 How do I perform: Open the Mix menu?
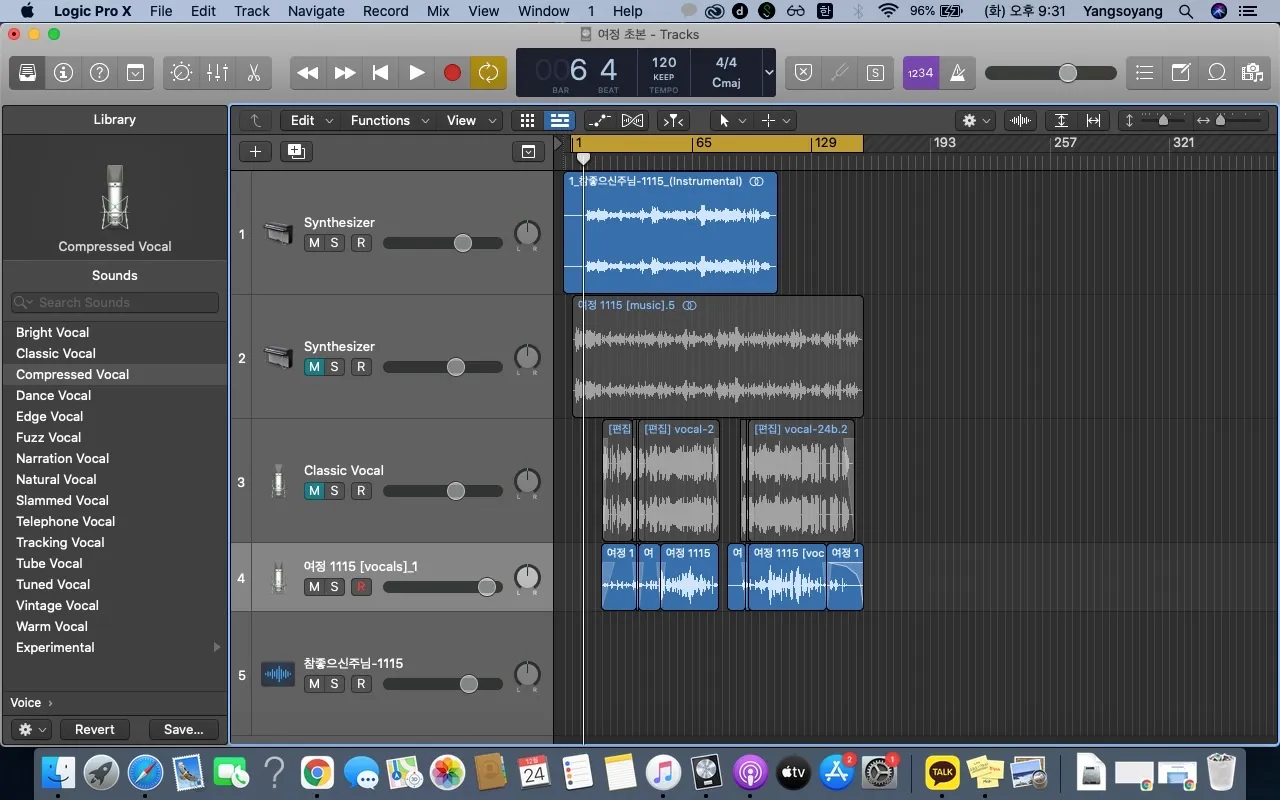(x=438, y=11)
